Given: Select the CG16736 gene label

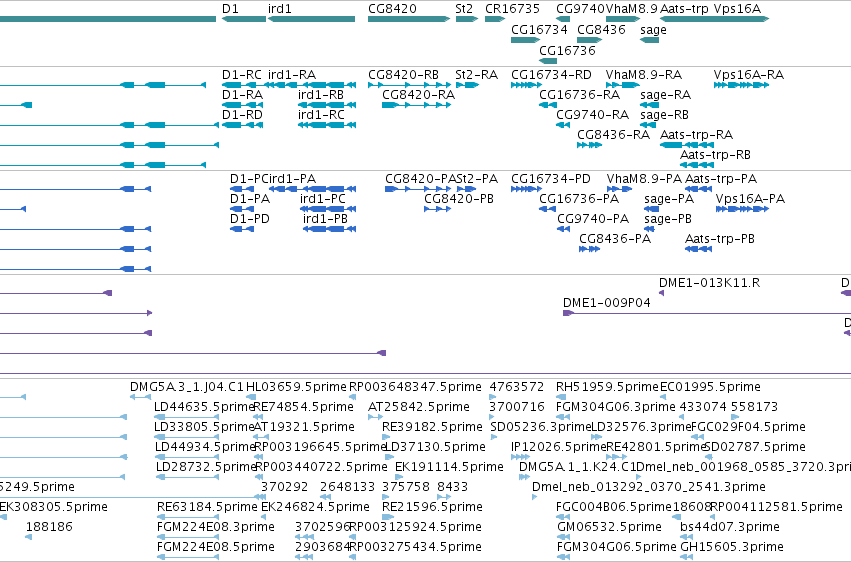Looking at the screenshot, I should [567, 50].
